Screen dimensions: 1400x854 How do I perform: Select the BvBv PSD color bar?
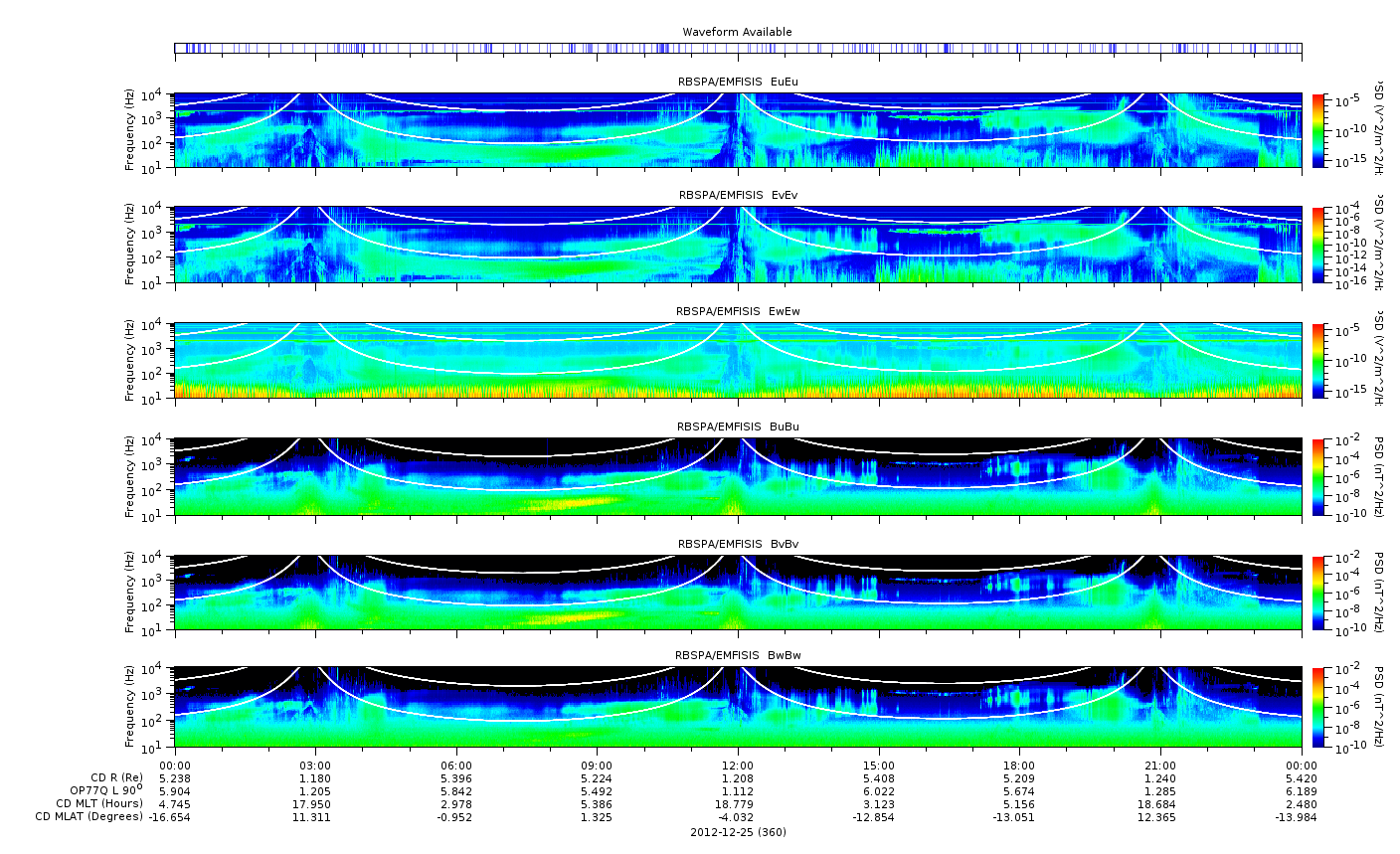click(x=1318, y=593)
